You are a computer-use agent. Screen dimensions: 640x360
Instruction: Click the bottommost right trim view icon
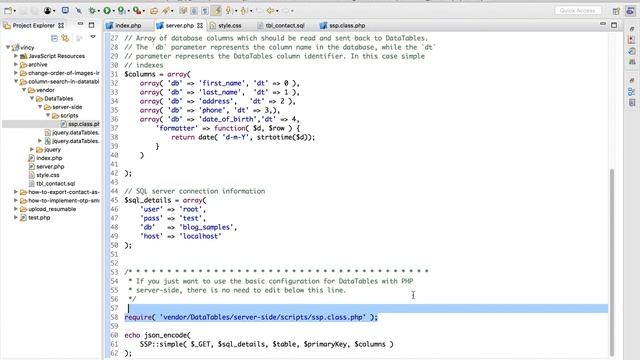632,102
